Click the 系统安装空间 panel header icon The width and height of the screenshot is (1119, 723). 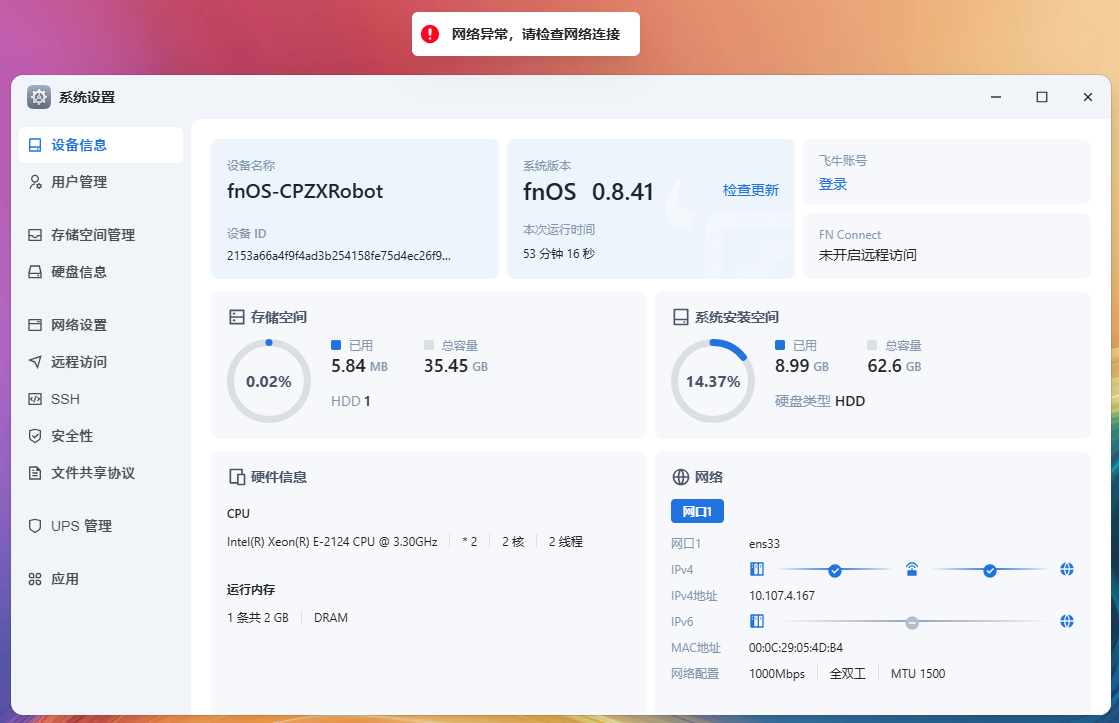click(x=681, y=317)
